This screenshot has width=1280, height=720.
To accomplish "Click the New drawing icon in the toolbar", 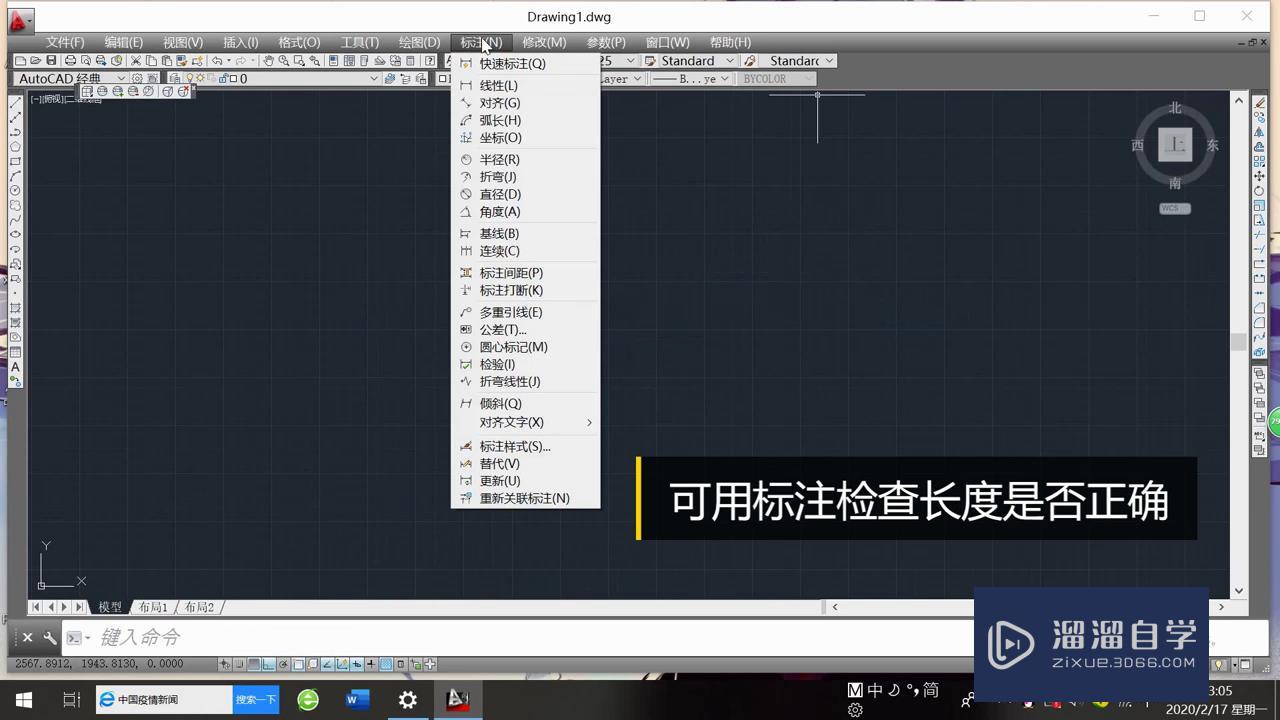I will (x=20, y=61).
